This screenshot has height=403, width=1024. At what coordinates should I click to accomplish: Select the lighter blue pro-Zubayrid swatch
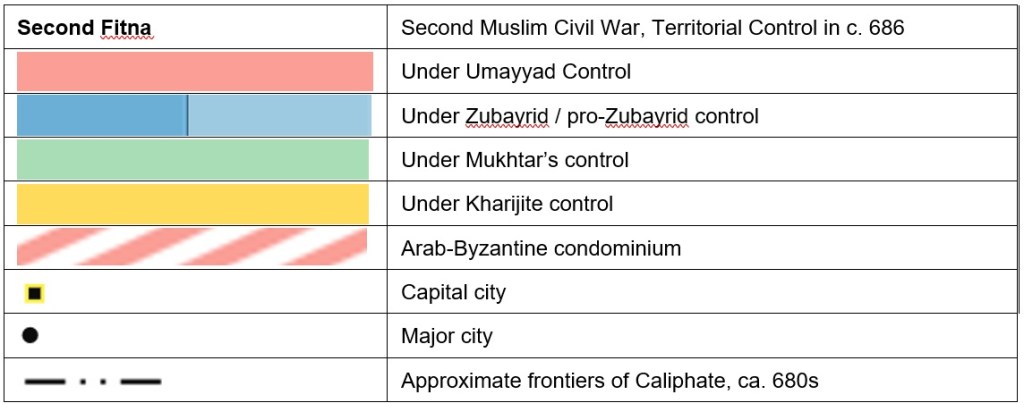coord(280,116)
